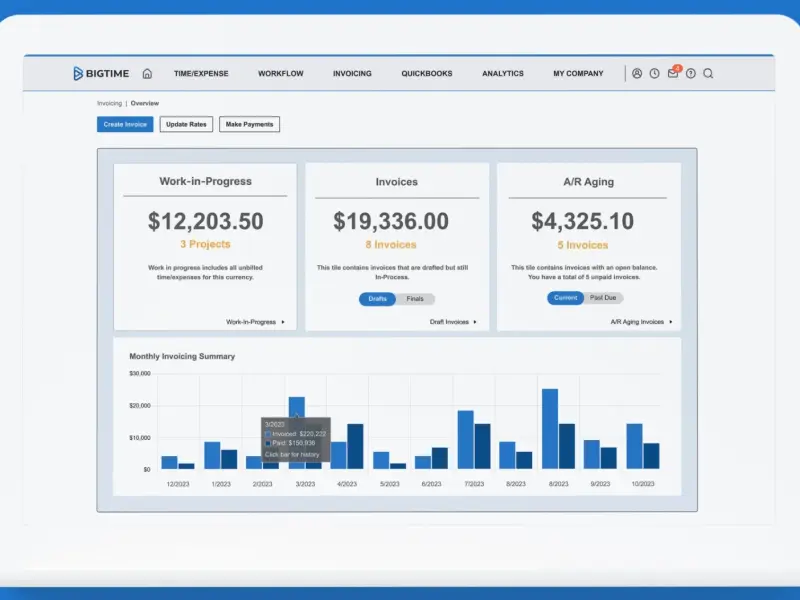Open the timer clock icon

[x=655, y=73]
